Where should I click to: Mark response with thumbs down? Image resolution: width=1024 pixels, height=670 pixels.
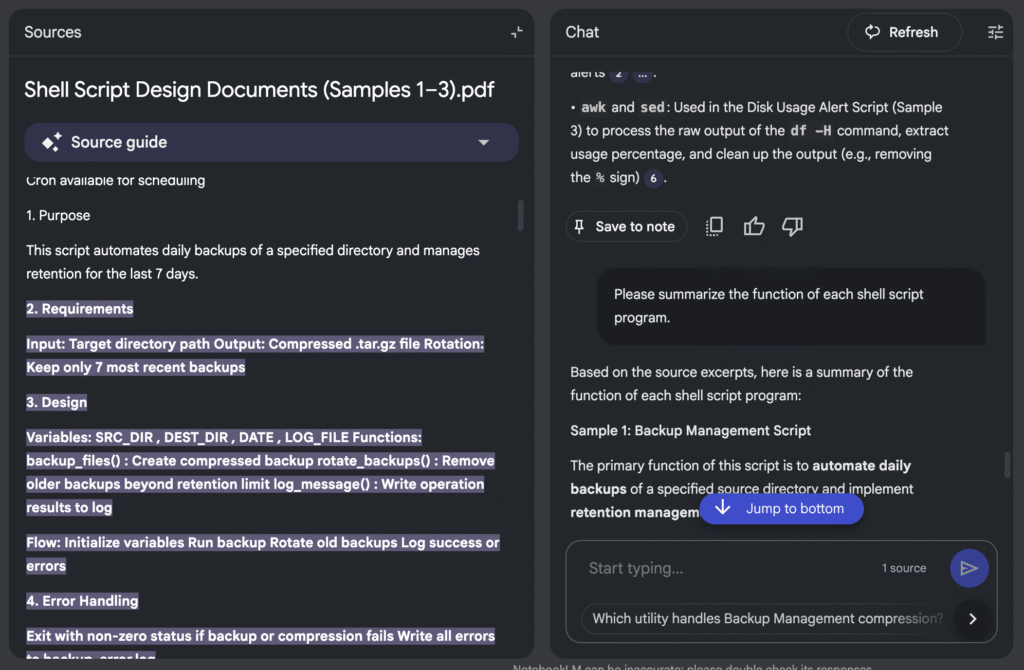click(x=792, y=227)
